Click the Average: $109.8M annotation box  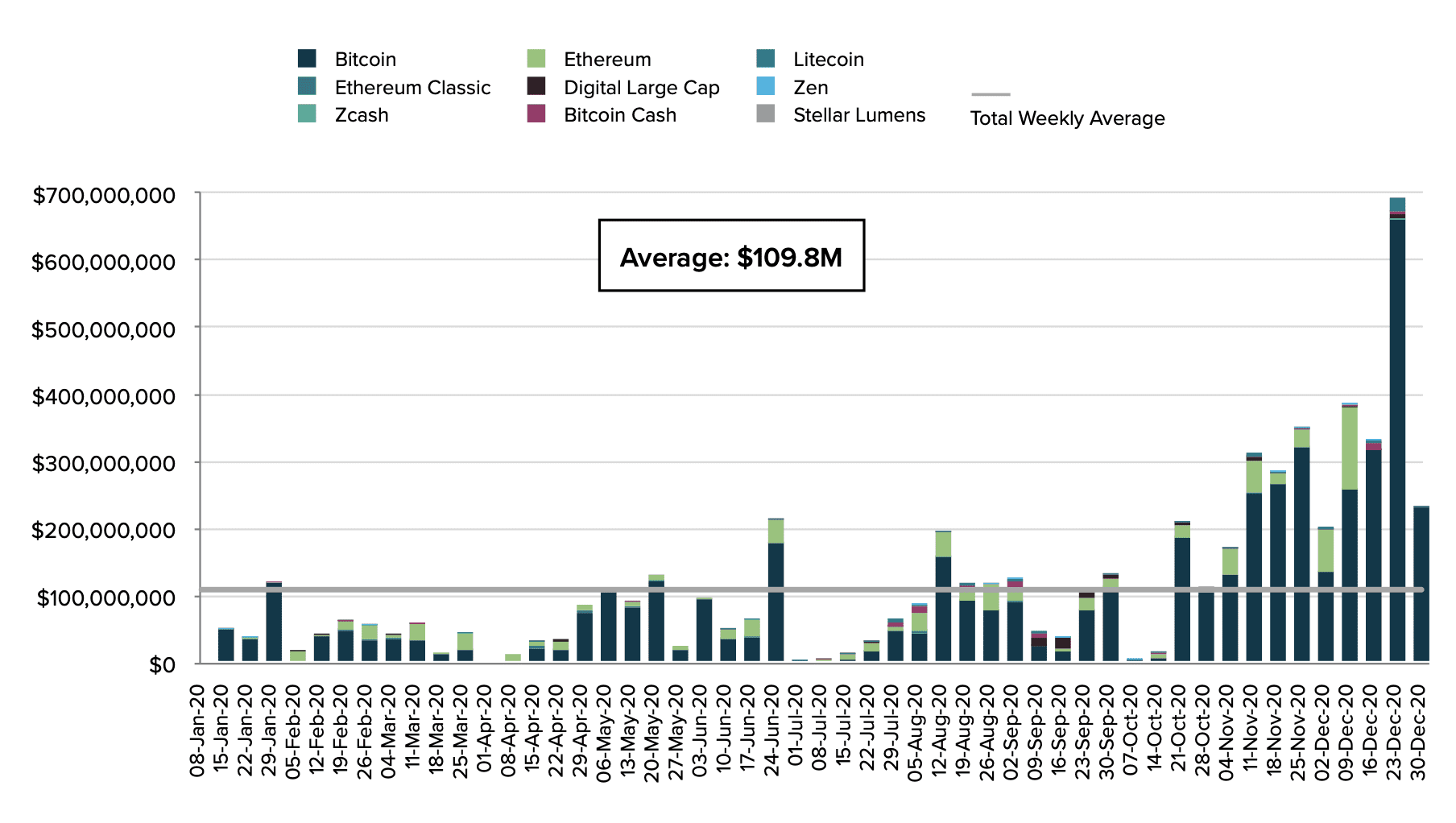(x=731, y=255)
